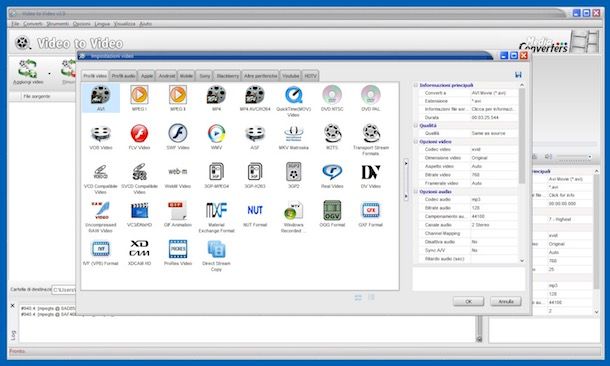This screenshot has width=610, height=366.
Task: Pick the ProRes Video icon
Action: click(x=178, y=249)
